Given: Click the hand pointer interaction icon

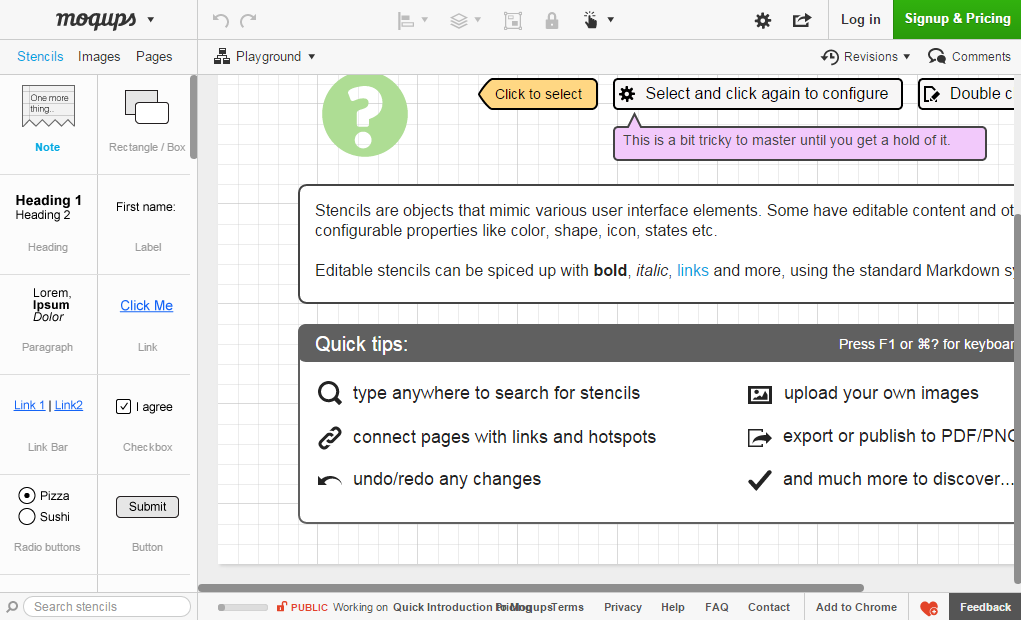Looking at the screenshot, I should click(x=591, y=20).
